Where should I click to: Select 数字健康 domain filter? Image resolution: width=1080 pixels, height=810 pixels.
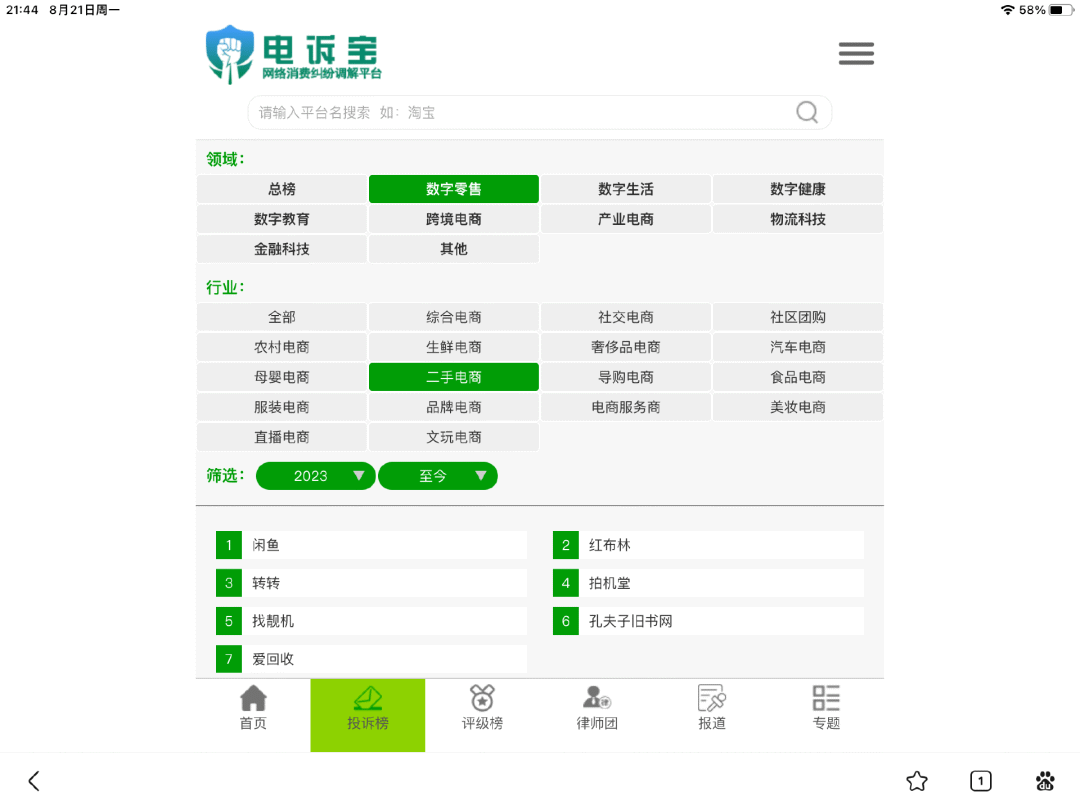point(798,189)
